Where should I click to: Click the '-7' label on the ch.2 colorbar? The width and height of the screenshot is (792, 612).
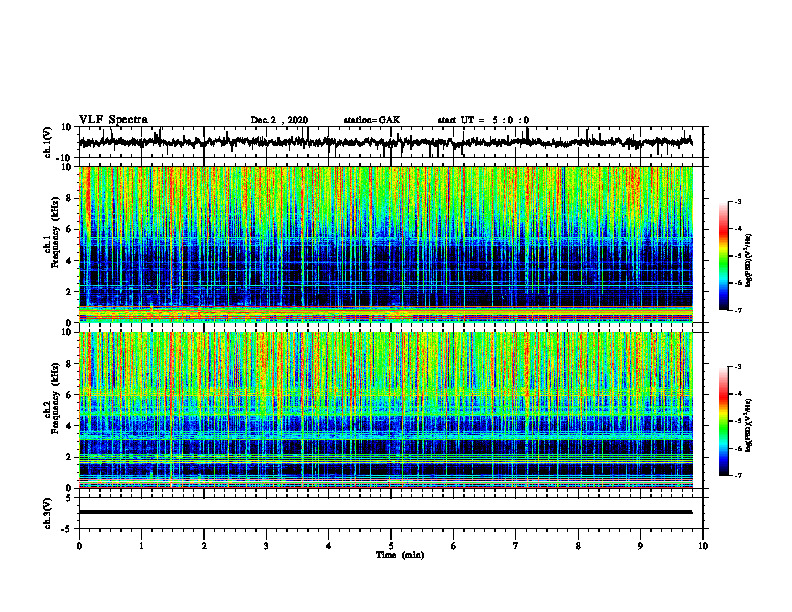[737, 475]
